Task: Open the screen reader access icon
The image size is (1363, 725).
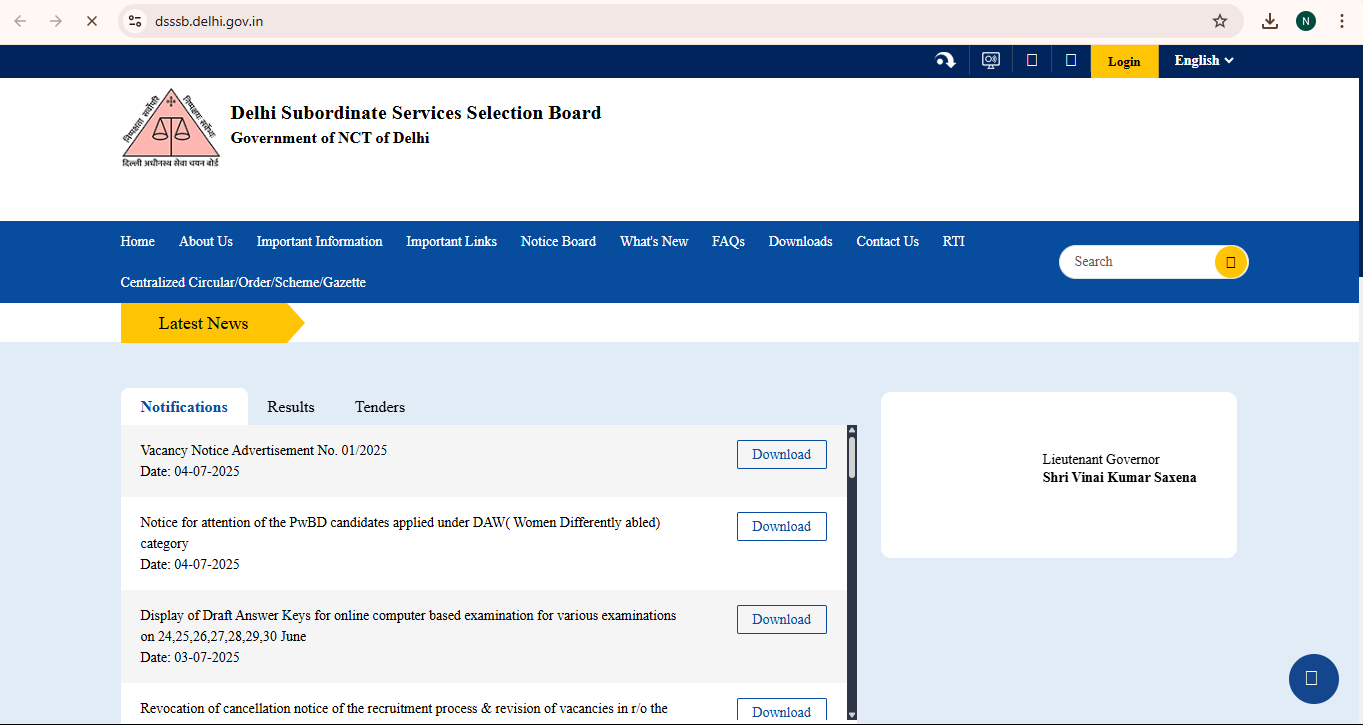Action: click(990, 61)
